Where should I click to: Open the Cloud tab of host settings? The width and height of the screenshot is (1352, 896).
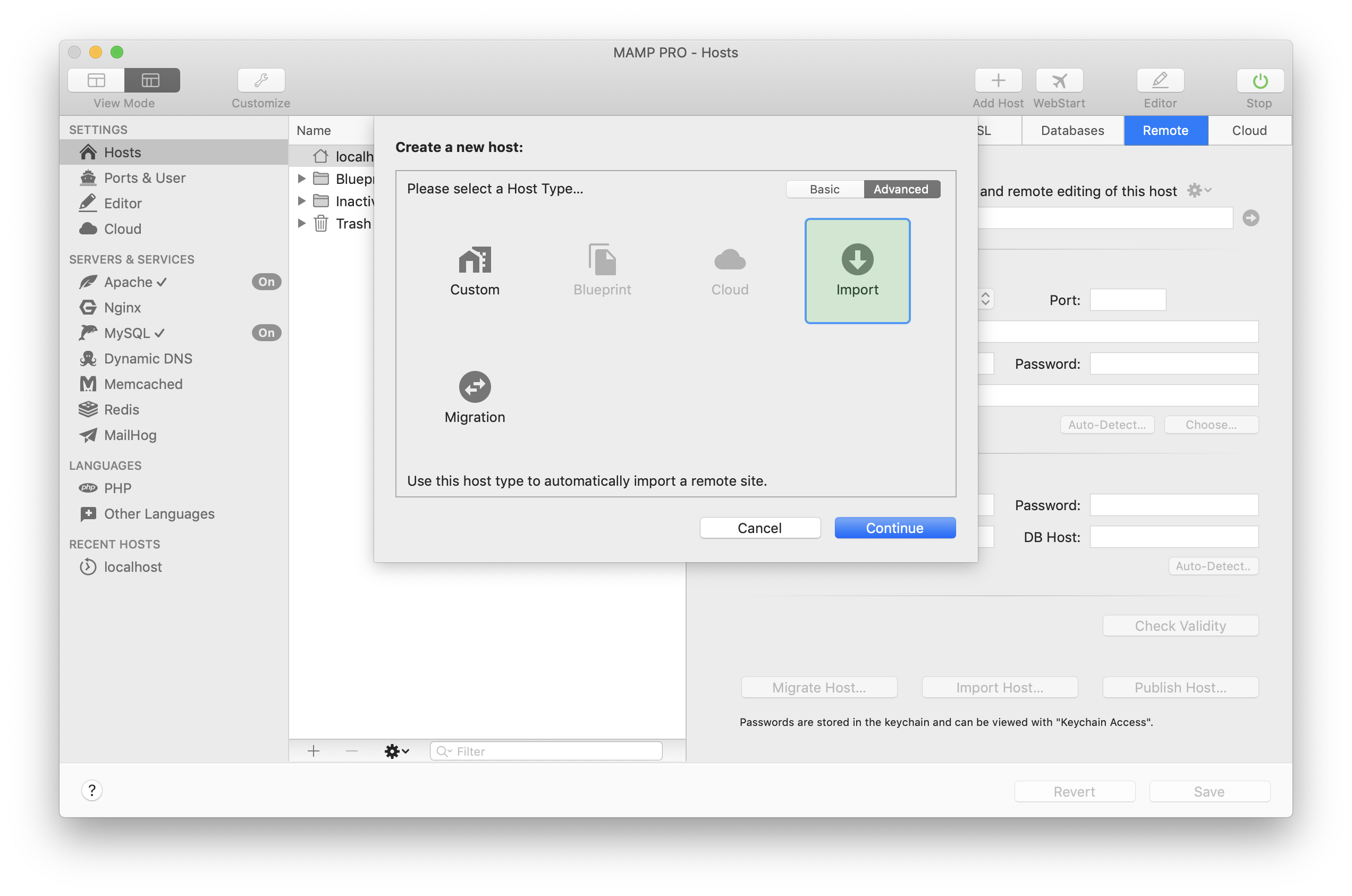click(x=1248, y=130)
